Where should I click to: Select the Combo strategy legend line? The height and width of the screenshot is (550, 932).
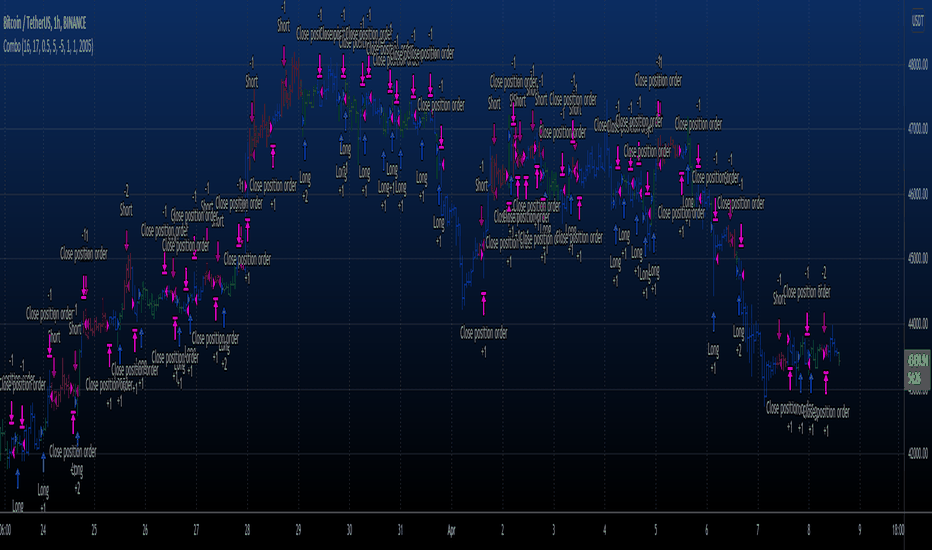click(x=48, y=46)
